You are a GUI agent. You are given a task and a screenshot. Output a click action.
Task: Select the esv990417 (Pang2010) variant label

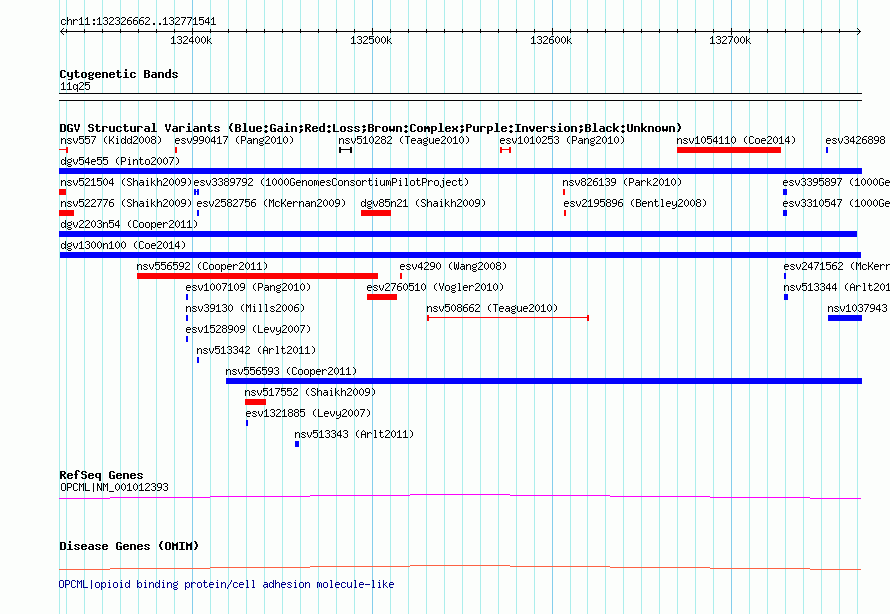[x=234, y=140]
